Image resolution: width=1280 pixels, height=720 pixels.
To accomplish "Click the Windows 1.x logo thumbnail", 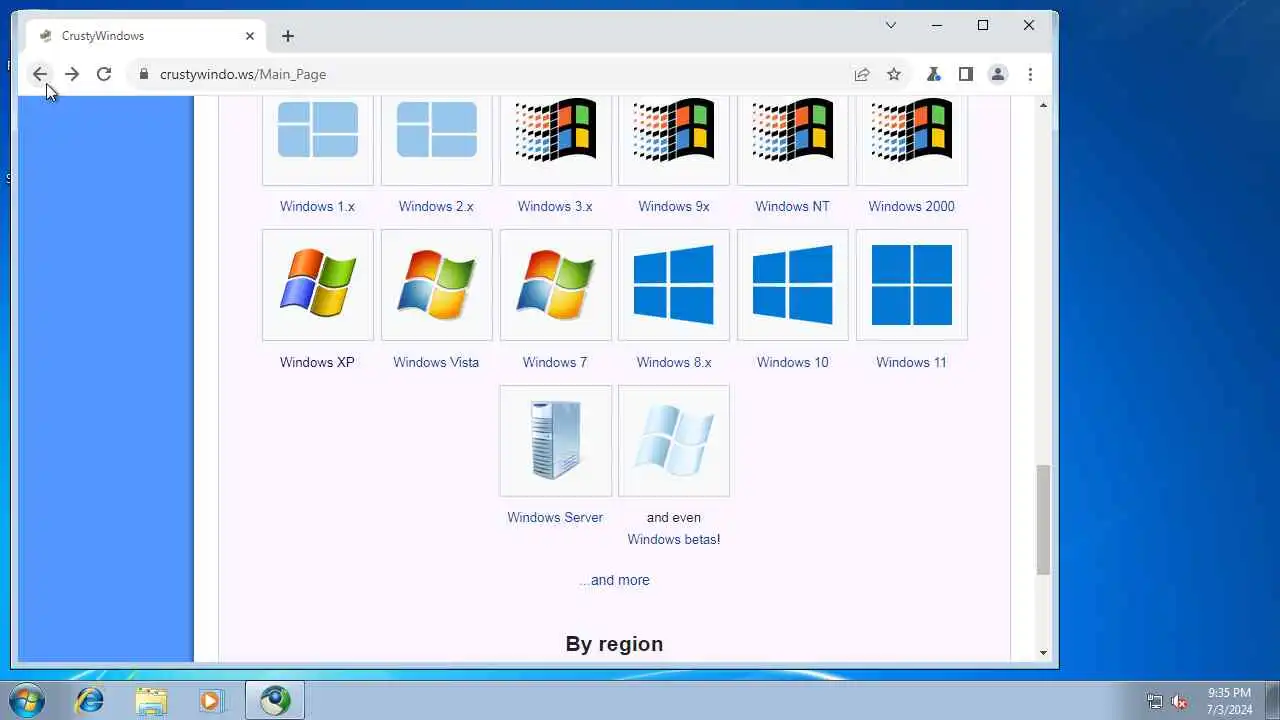I will click(x=318, y=130).
